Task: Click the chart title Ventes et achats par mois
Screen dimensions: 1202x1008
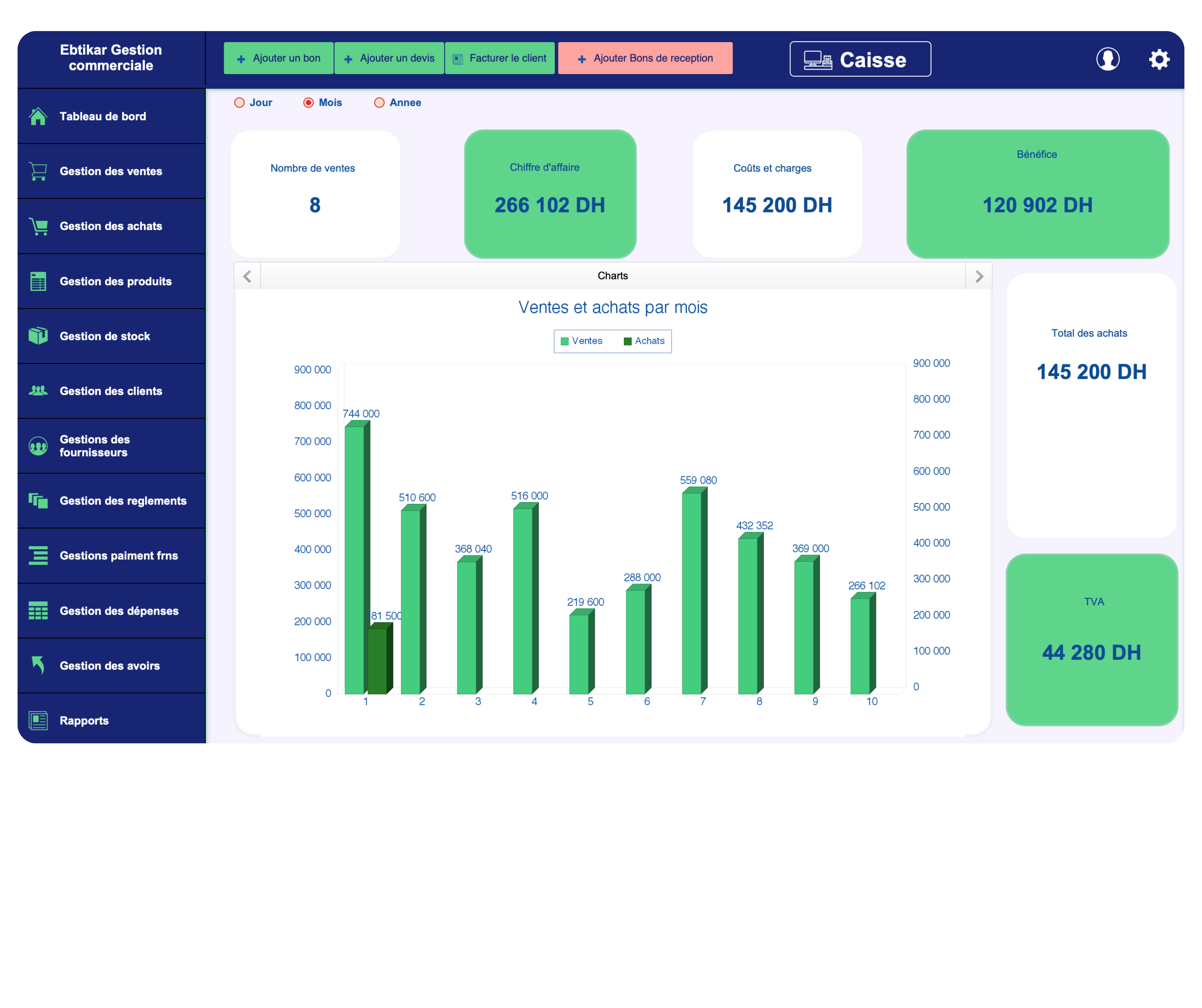Action: pos(612,307)
